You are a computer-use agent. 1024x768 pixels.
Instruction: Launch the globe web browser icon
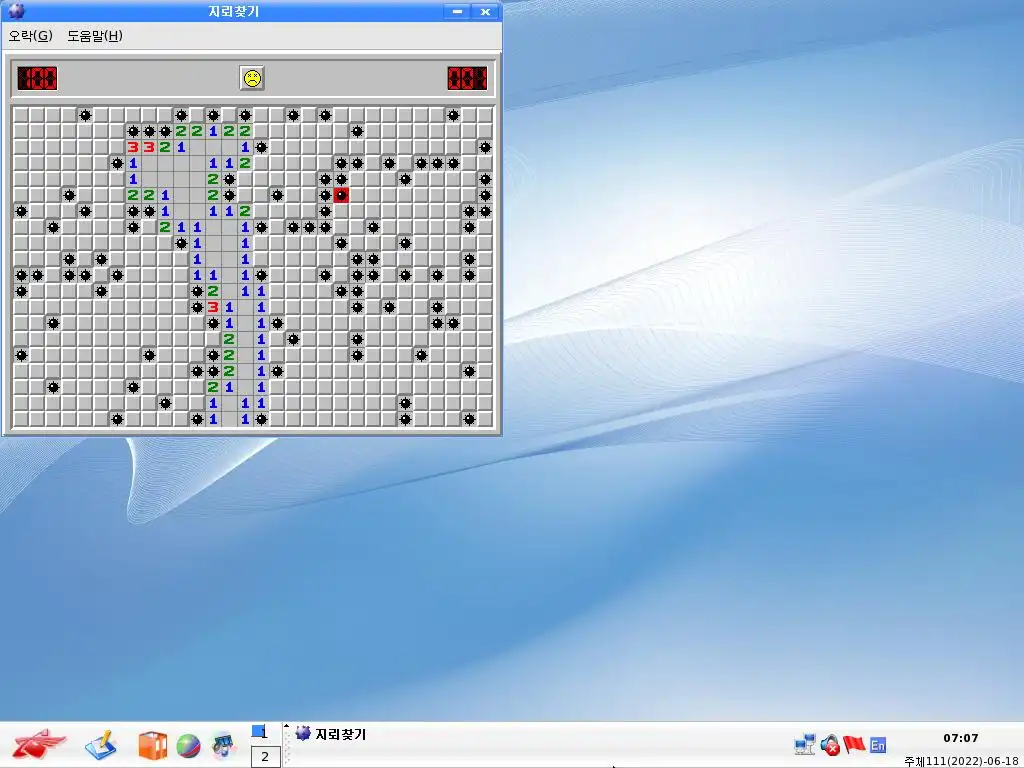coord(188,746)
